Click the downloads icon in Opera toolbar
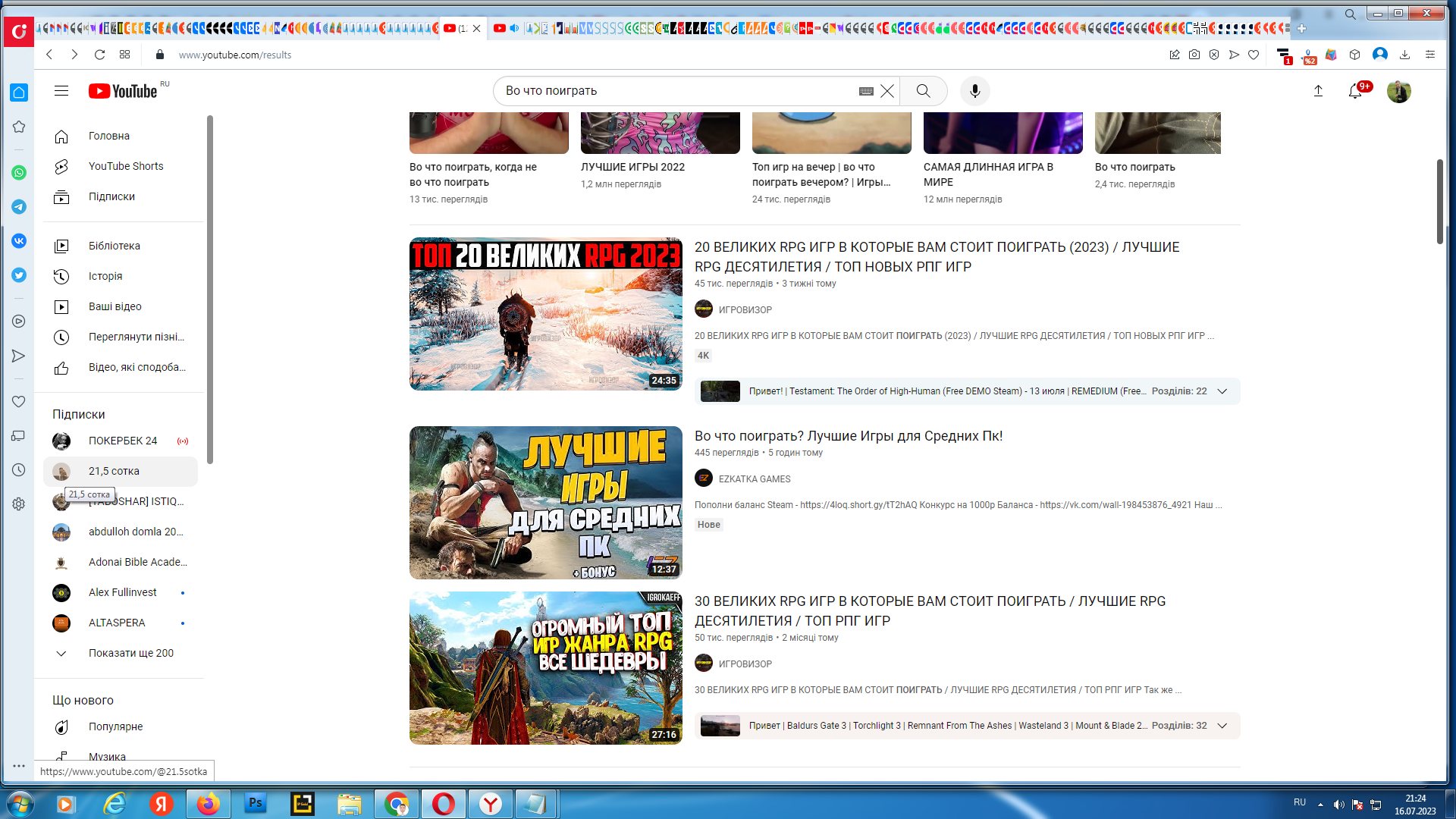 (x=1404, y=55)
